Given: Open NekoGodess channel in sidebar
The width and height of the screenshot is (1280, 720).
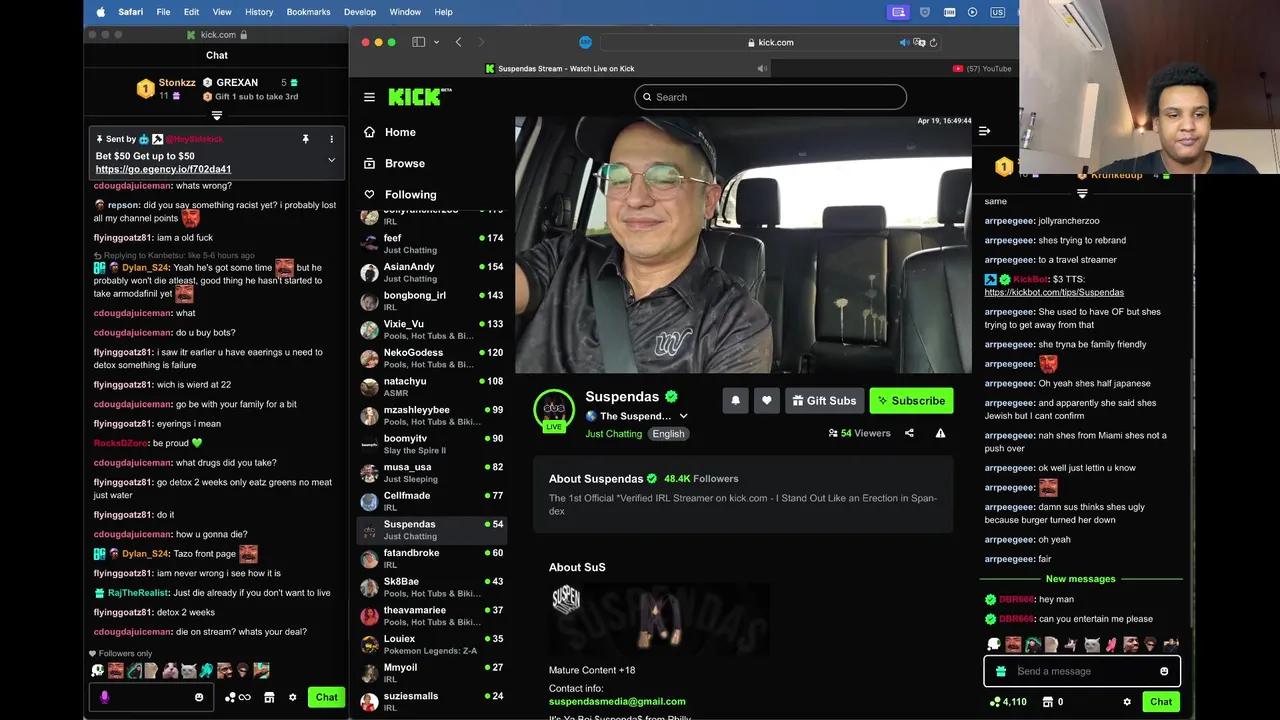Looking at the screenshot, I should pyautogui.click(x=431, y=358).
